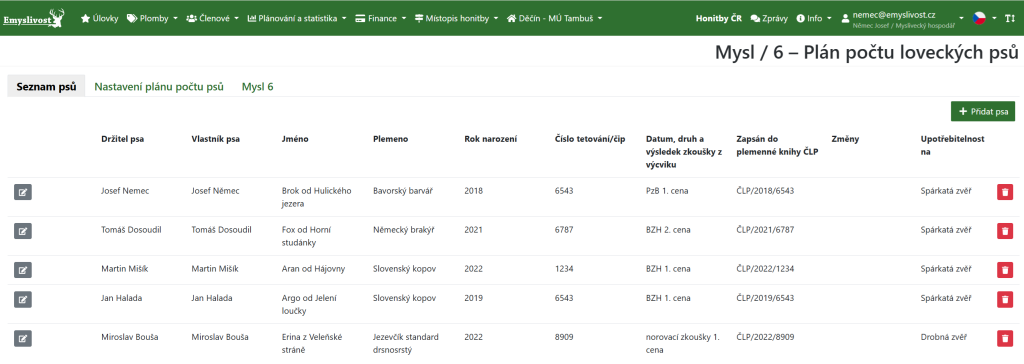Open the Členové dropdown
This screenshot has height=364, width=1024.
coord(212,18)
